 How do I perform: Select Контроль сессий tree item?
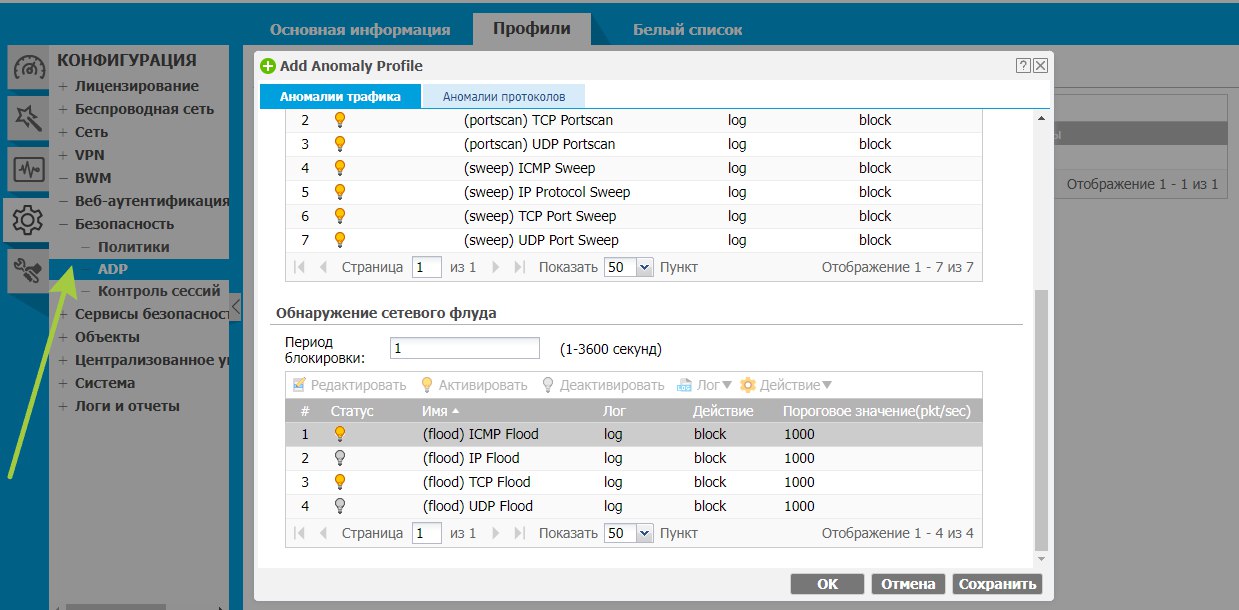(x=159, y=292)
